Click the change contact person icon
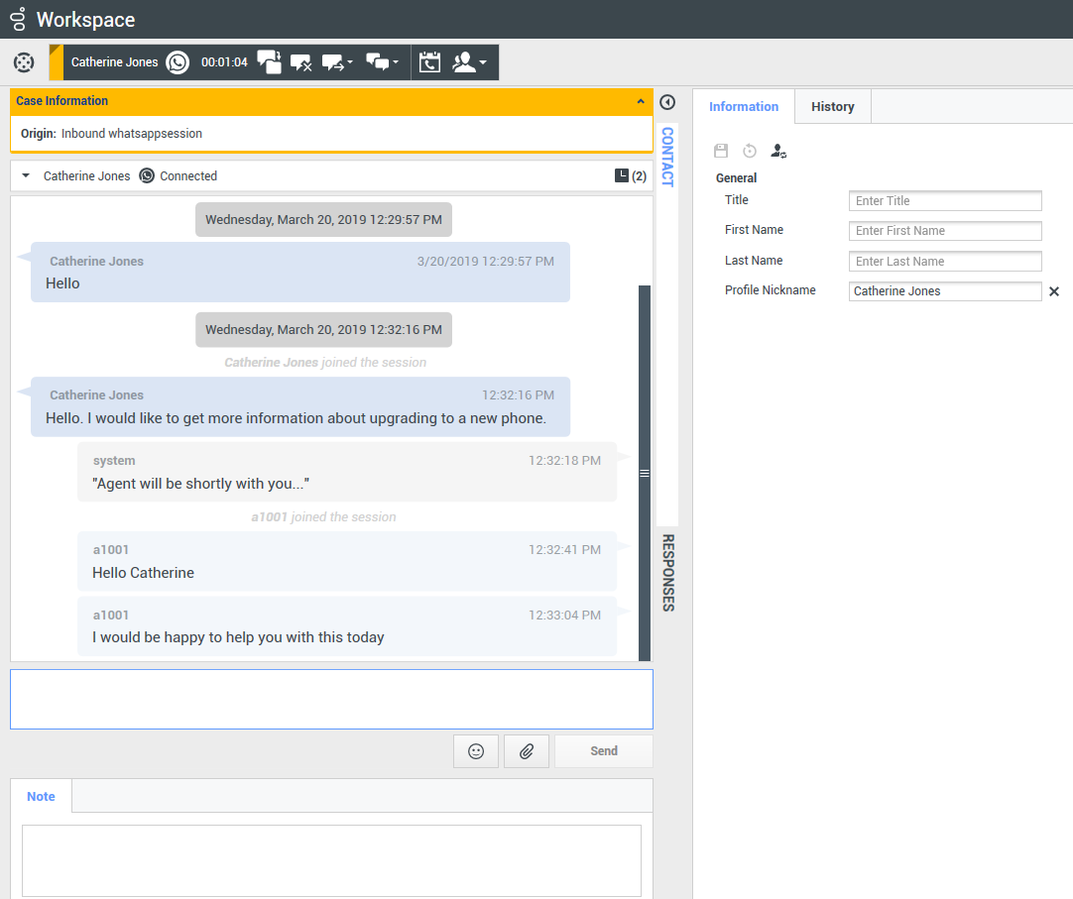Viewport: 1073px width, 899px height. pos(779,151)
